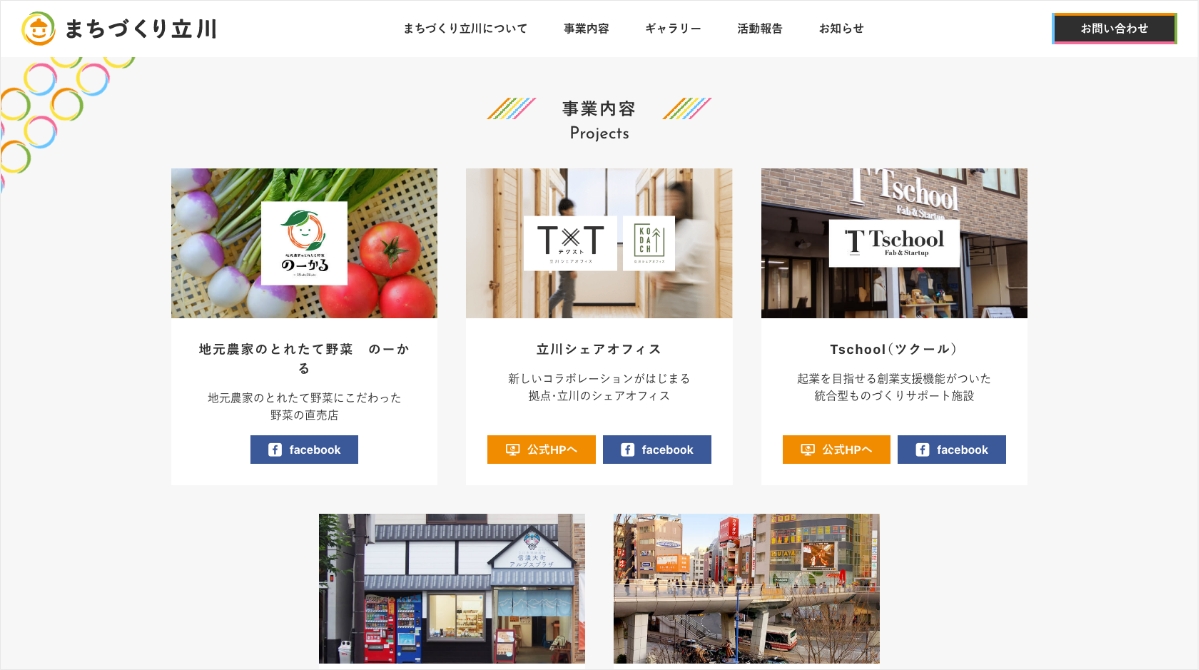Click the facebook icon under のーかる
This screenshot has height=670, width=1199.
pyautogui.click(x=275, y=450)
